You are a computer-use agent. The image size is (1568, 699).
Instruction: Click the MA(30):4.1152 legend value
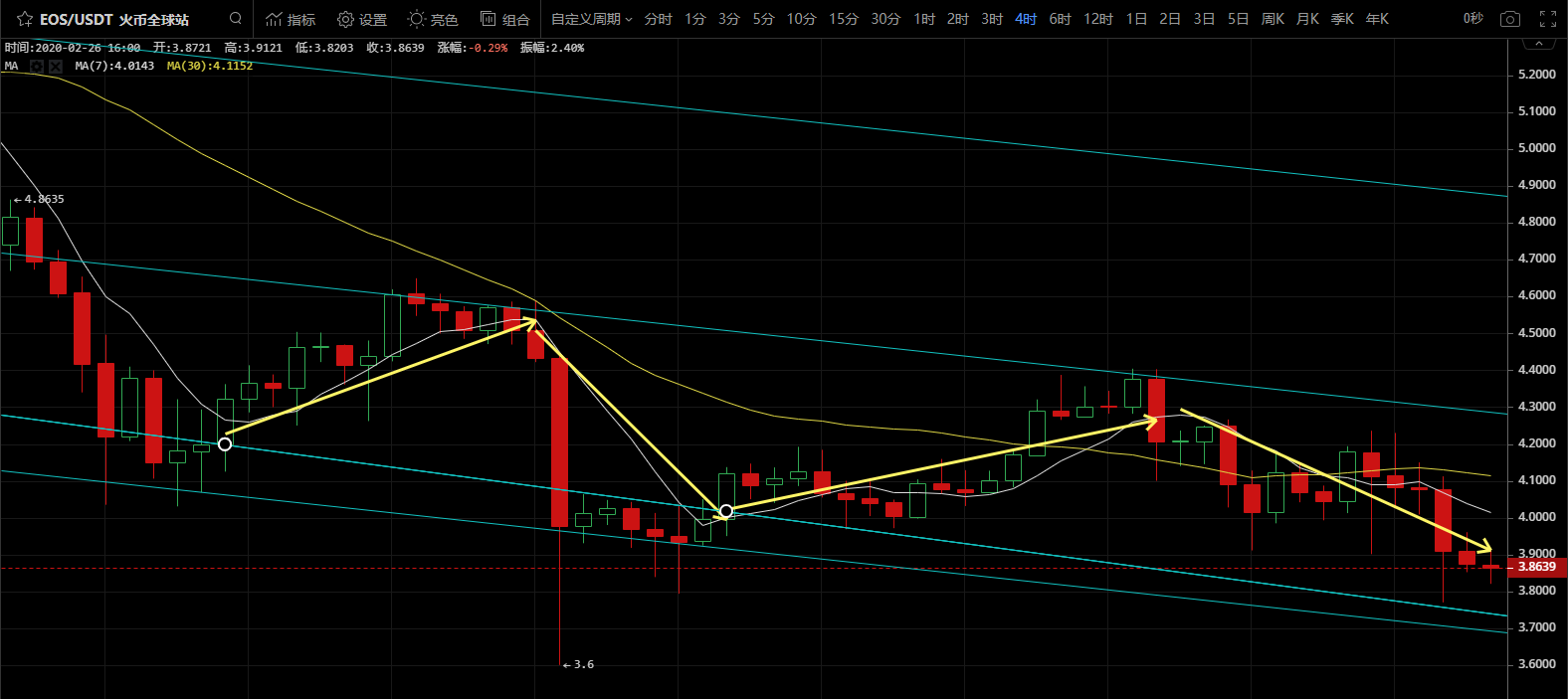tap(210, 66)
